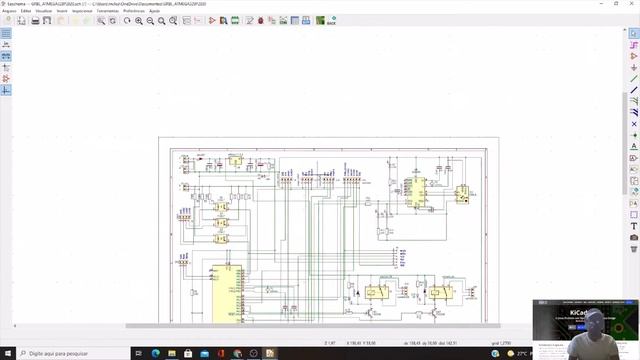
Task: Click the Generate netlist icon
Action: (283, 20)
